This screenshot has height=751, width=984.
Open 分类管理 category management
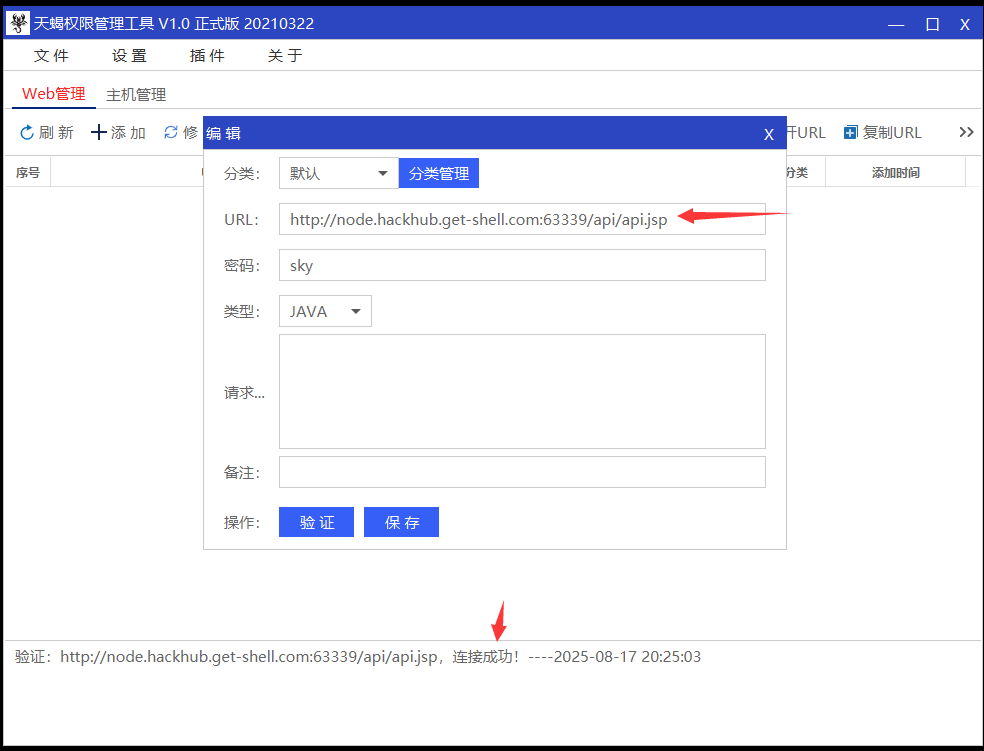438,173
